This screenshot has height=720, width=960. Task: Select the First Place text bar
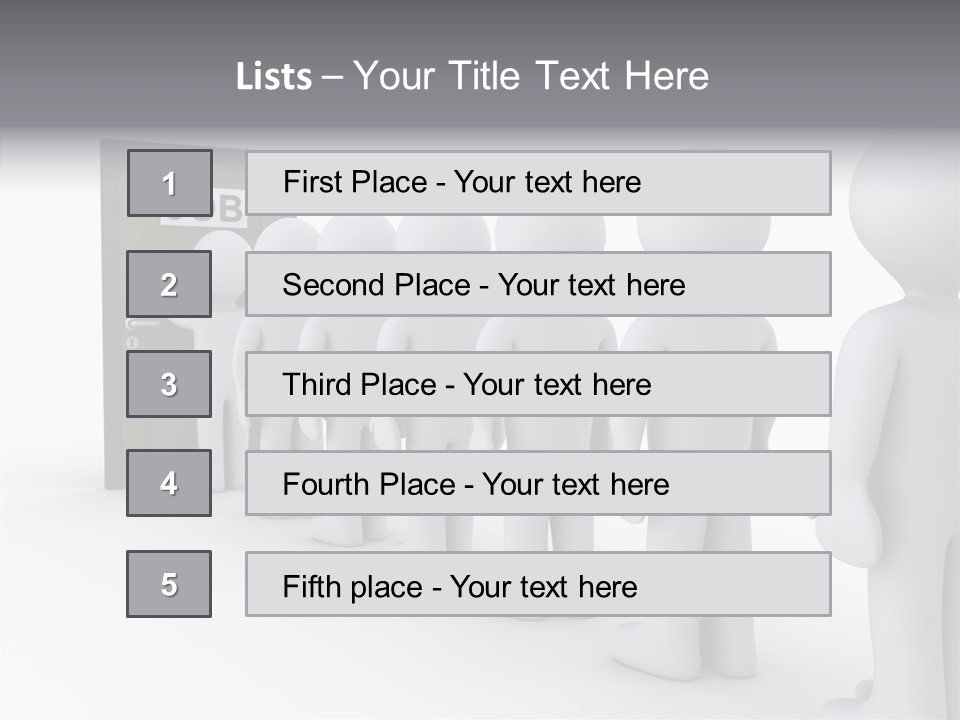coord(538,183)
